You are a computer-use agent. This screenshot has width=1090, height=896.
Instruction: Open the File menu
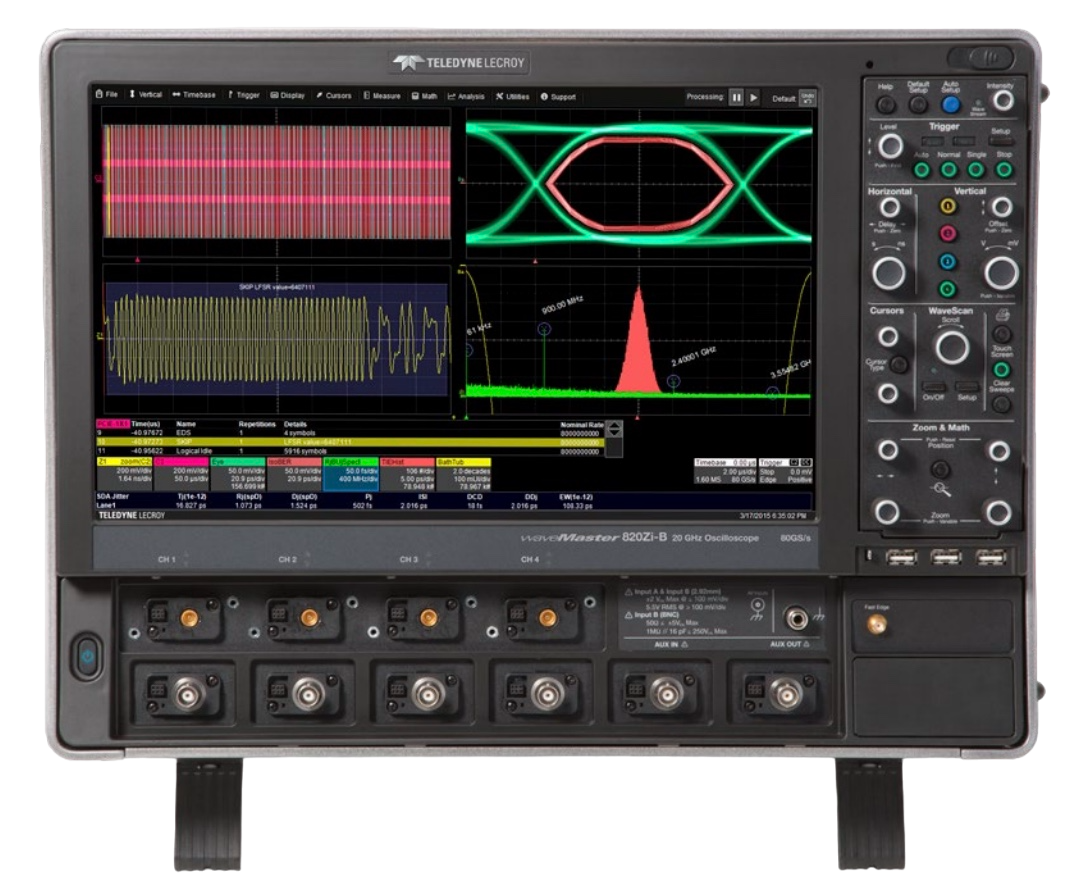click(x=106, y=95)
